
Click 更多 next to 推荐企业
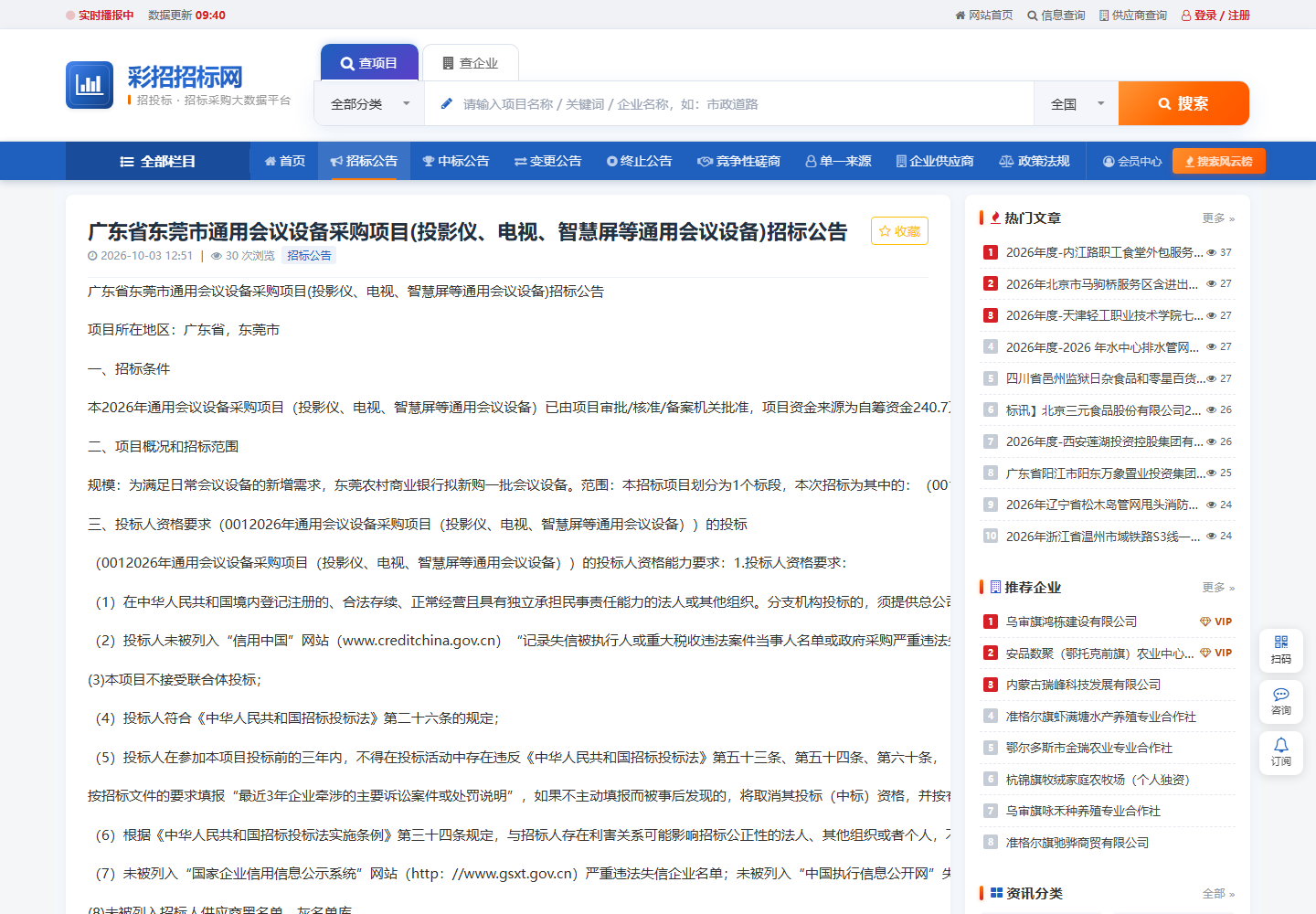point(1218,588)
